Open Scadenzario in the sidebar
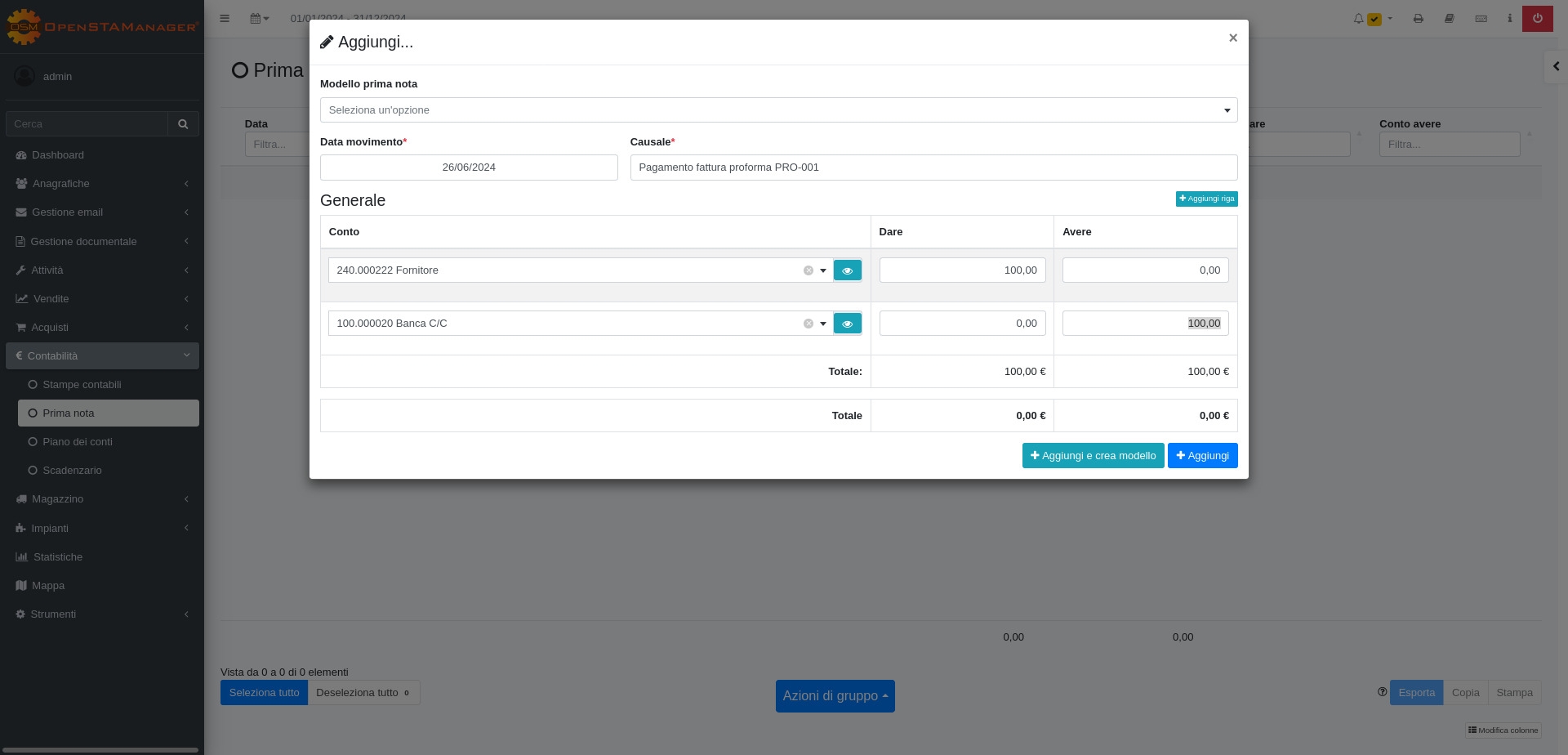Screen dimensions: 1568x755 coord(72,471)
